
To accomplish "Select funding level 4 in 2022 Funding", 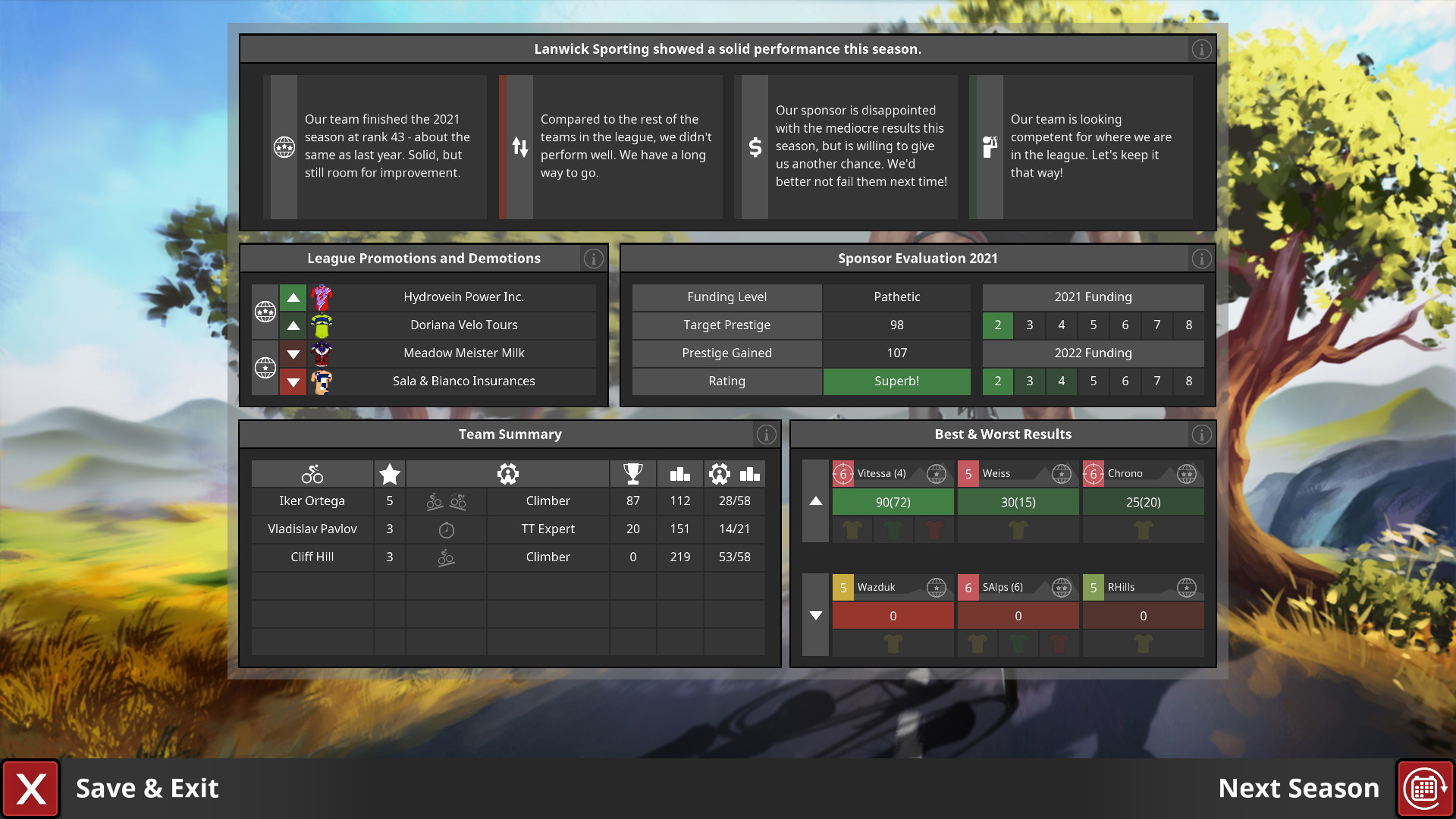I will (1062, 381).
